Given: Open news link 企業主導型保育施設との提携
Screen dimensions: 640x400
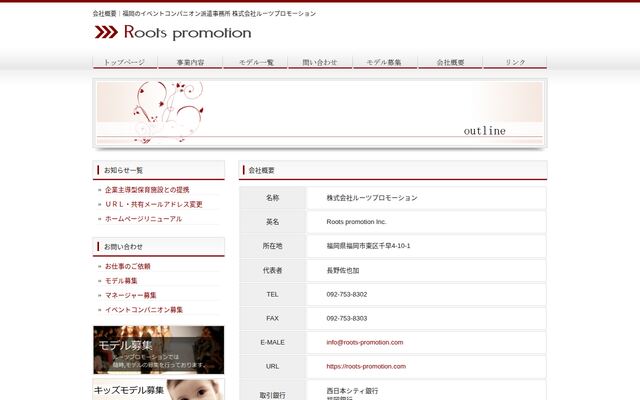Looking at the screenshot, I should click(x=147, y=190).
